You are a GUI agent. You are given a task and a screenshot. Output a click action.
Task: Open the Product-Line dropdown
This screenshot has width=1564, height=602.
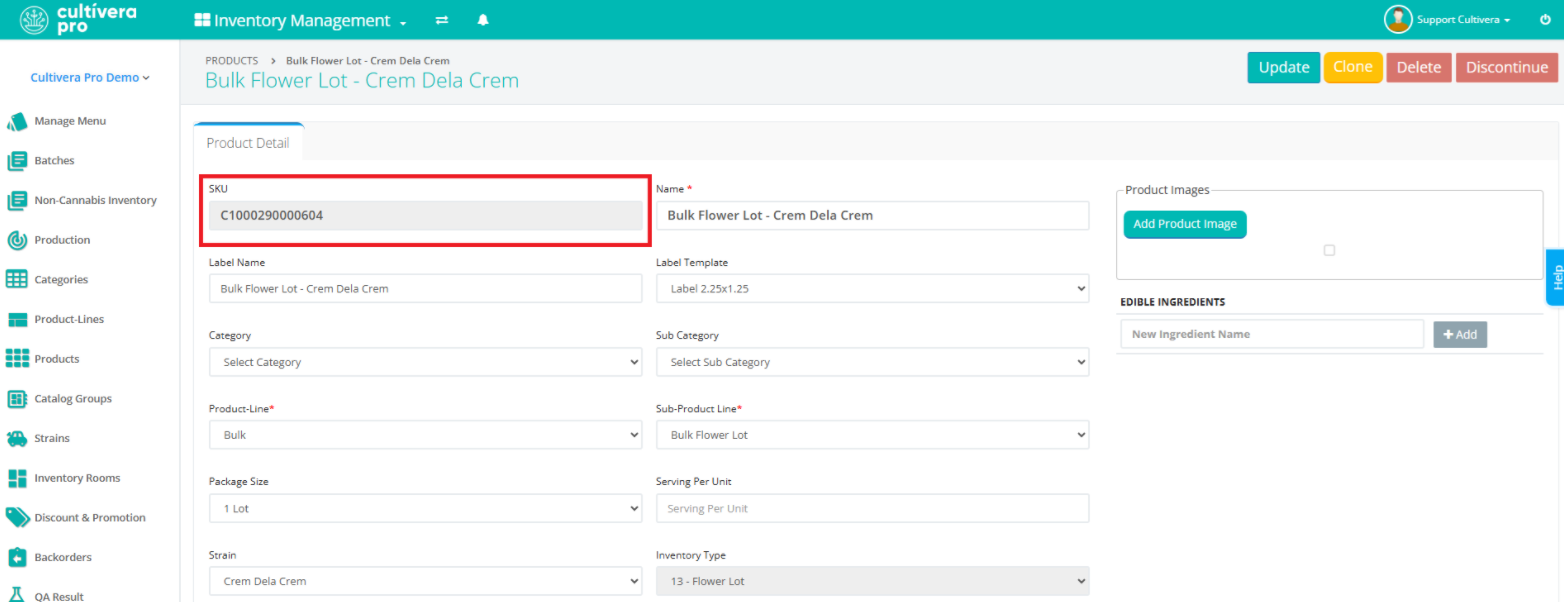coord(425,435)
